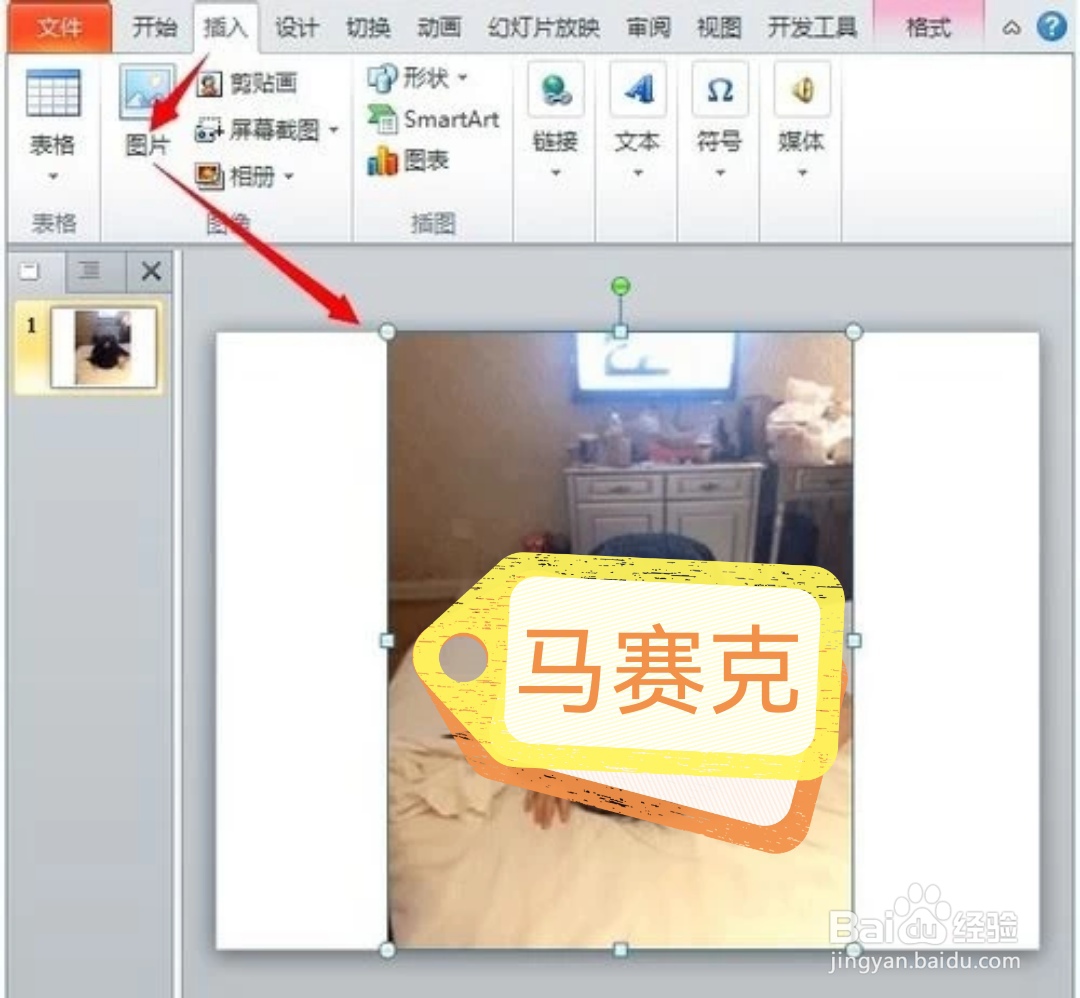
Task: Switch to the slides thumbnail pane tab
Action: coord(30,271)
